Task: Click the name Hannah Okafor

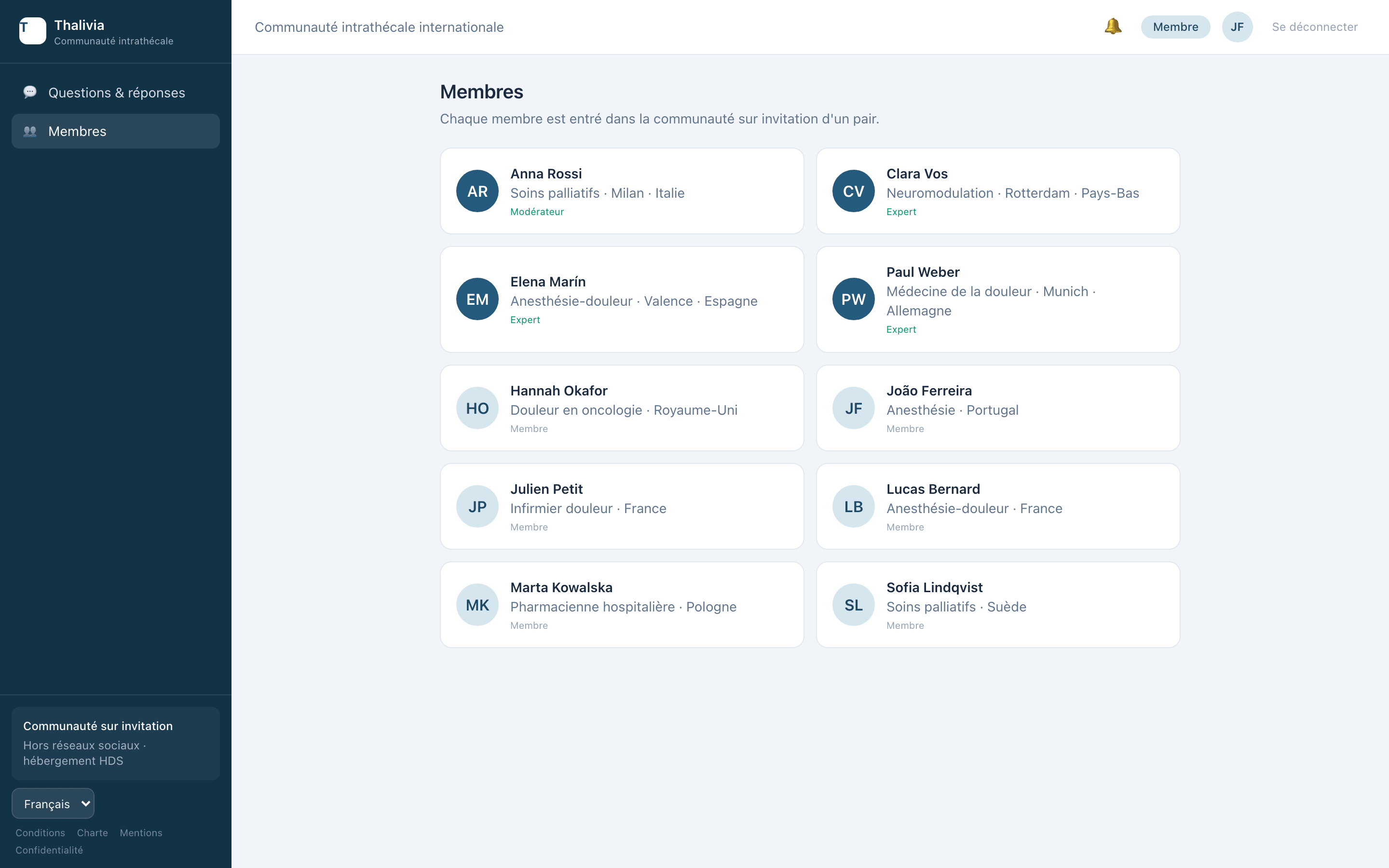Action: (558, 391)
